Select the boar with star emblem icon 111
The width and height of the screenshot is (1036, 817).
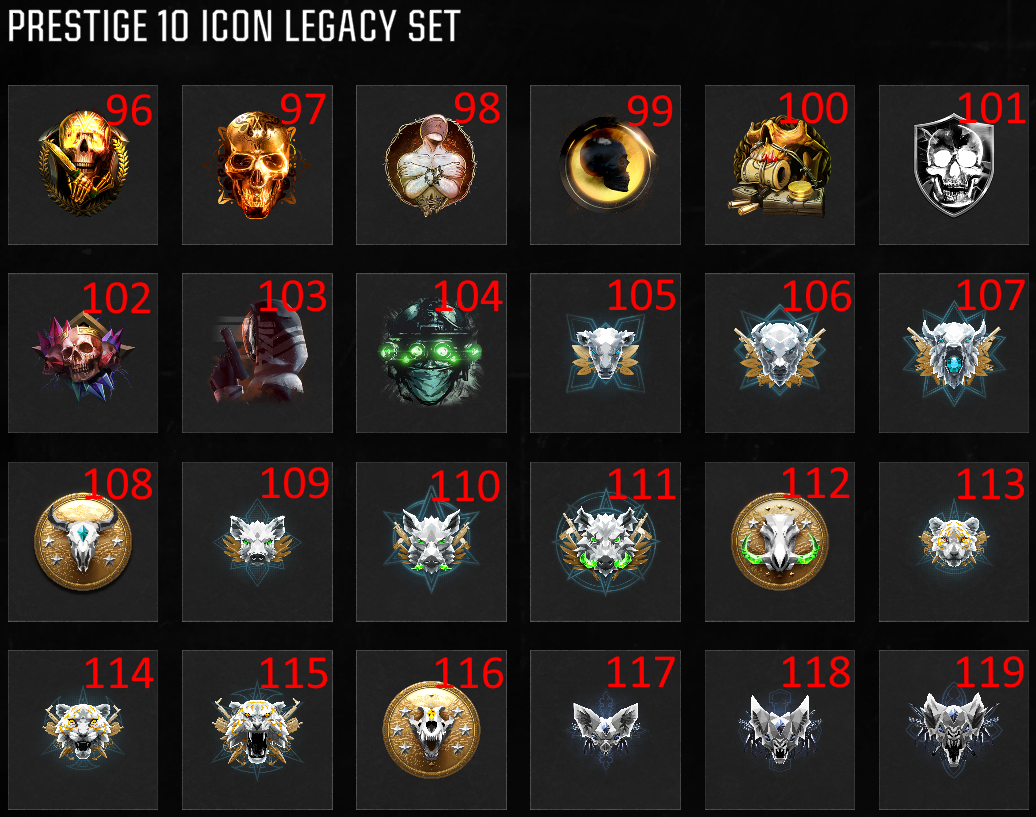[605, 542]
